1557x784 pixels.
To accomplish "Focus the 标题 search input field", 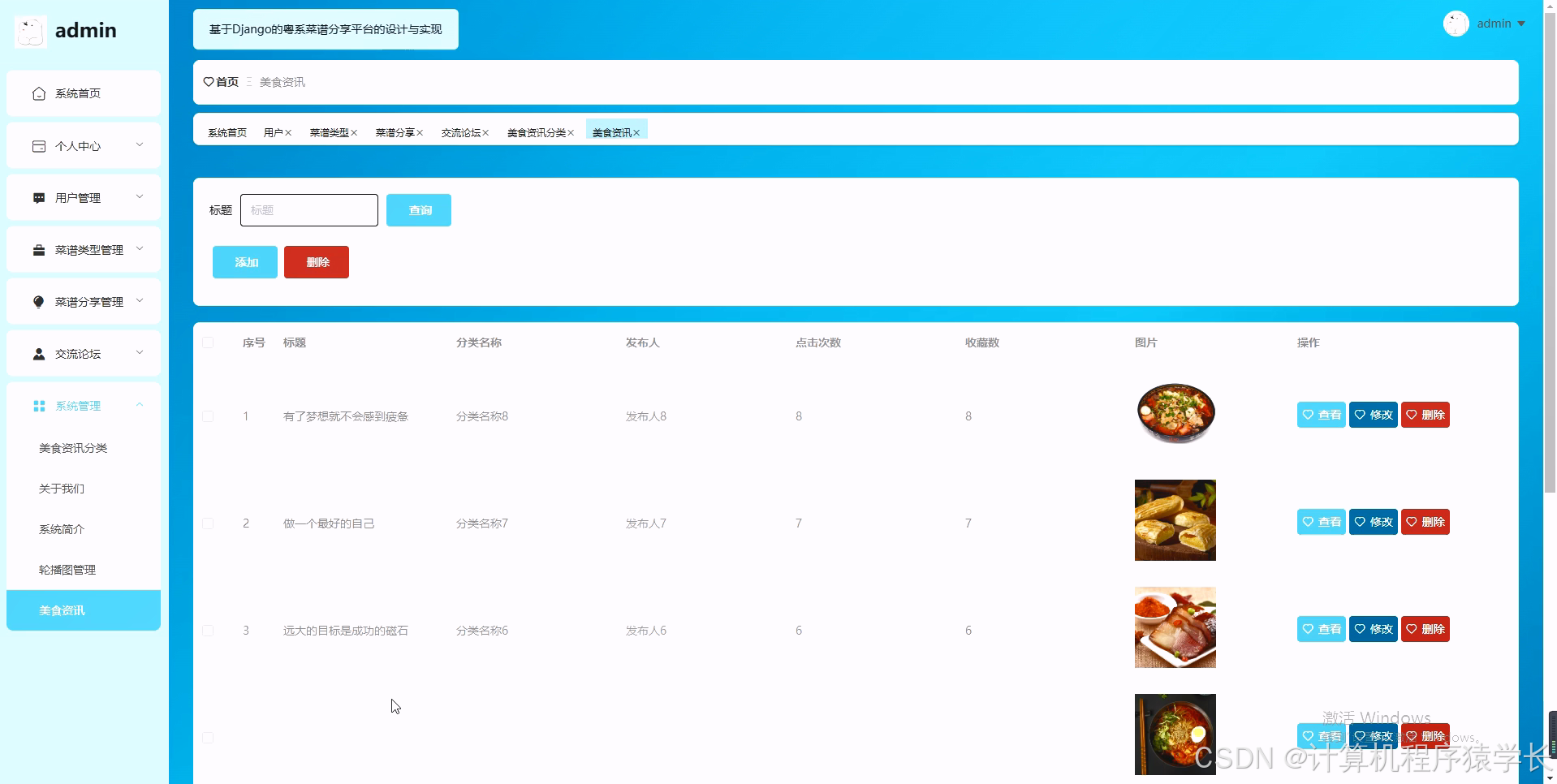I will point(309,210).
